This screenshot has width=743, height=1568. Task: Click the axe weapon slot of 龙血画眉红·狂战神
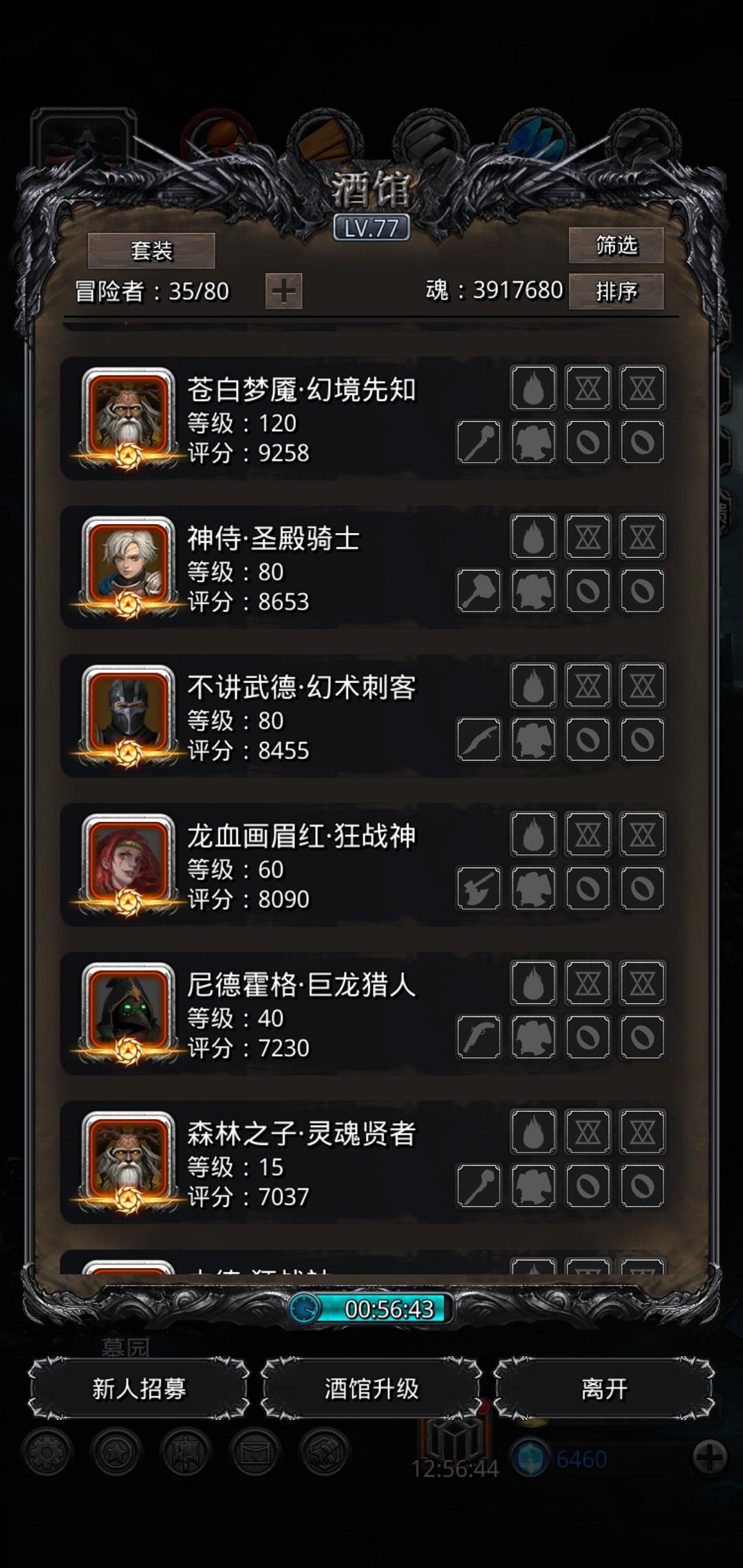tap(479, 888)
